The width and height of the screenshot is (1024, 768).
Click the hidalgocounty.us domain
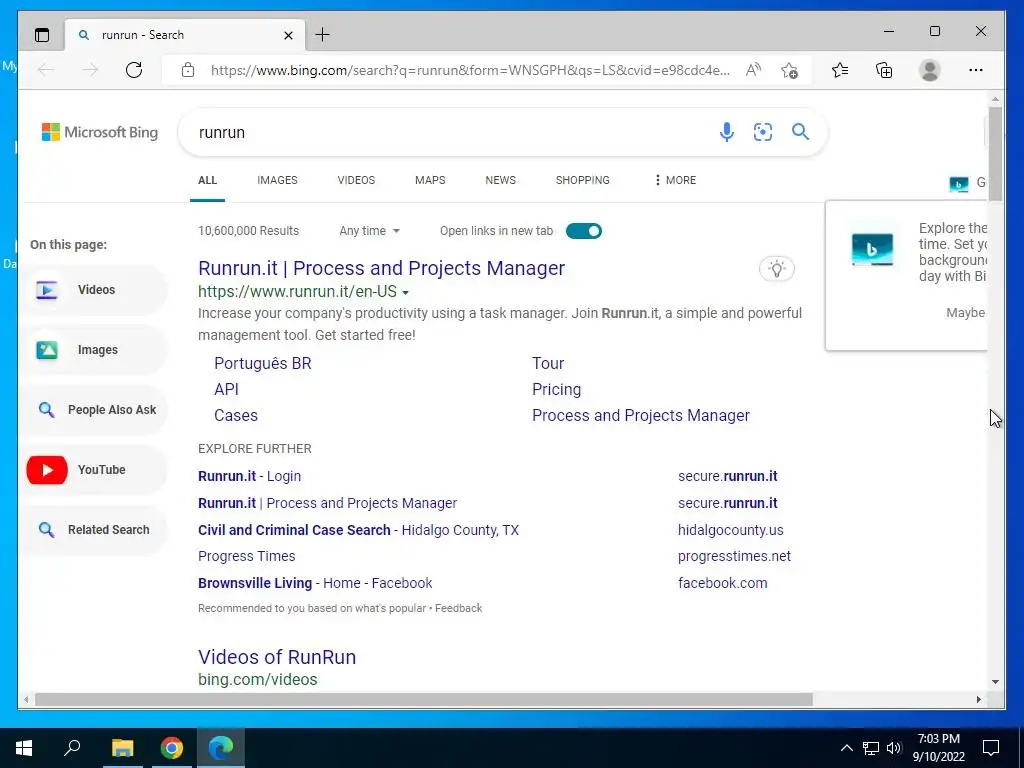(x=730, y=530)
